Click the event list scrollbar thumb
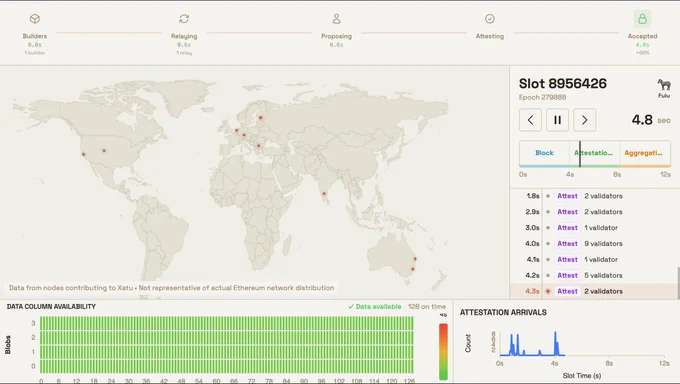 click(x=678, y=283)
